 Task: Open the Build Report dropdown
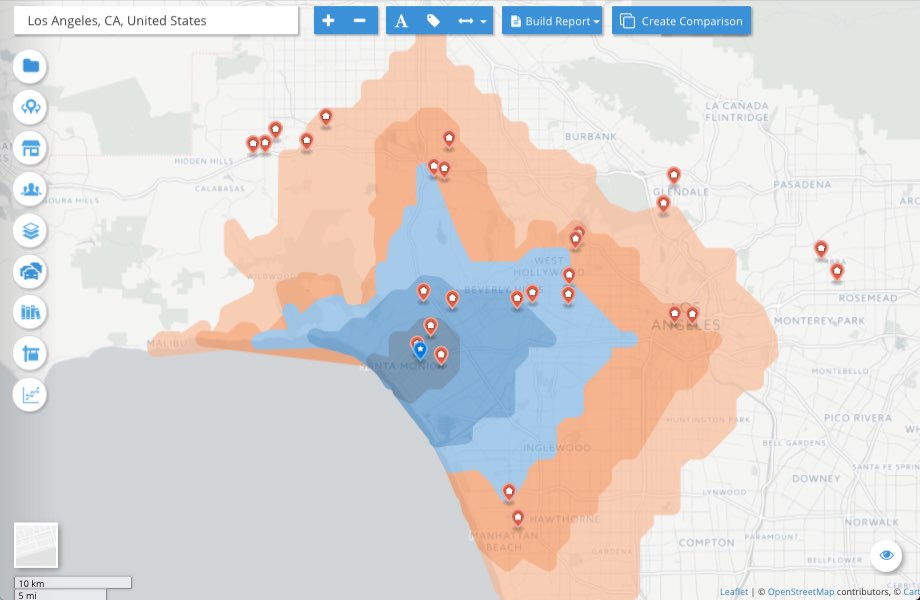pyautogui.click(x=552, y=20)
